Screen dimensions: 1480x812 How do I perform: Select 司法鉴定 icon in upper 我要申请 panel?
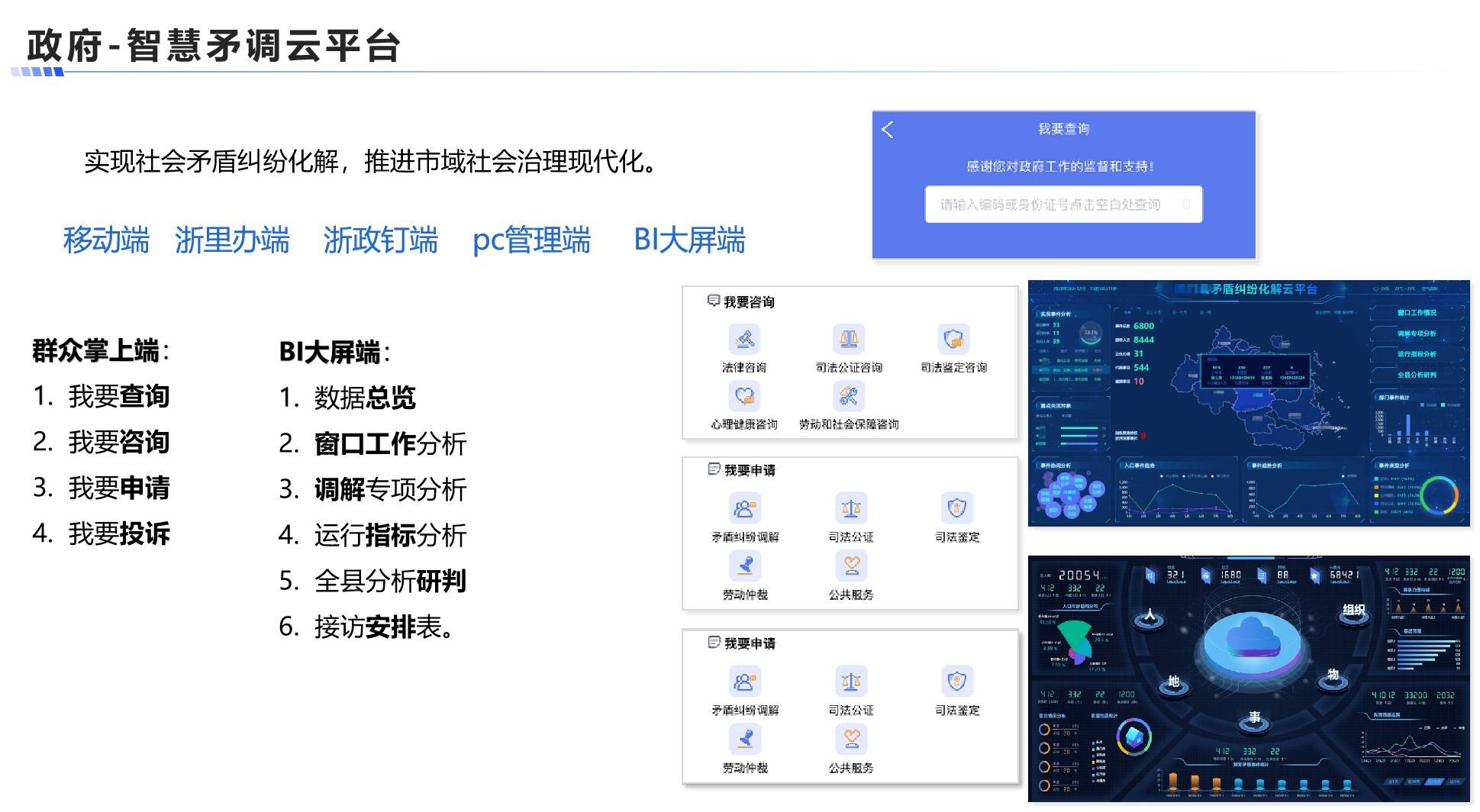pyautogui.click(x=957, y=508)
